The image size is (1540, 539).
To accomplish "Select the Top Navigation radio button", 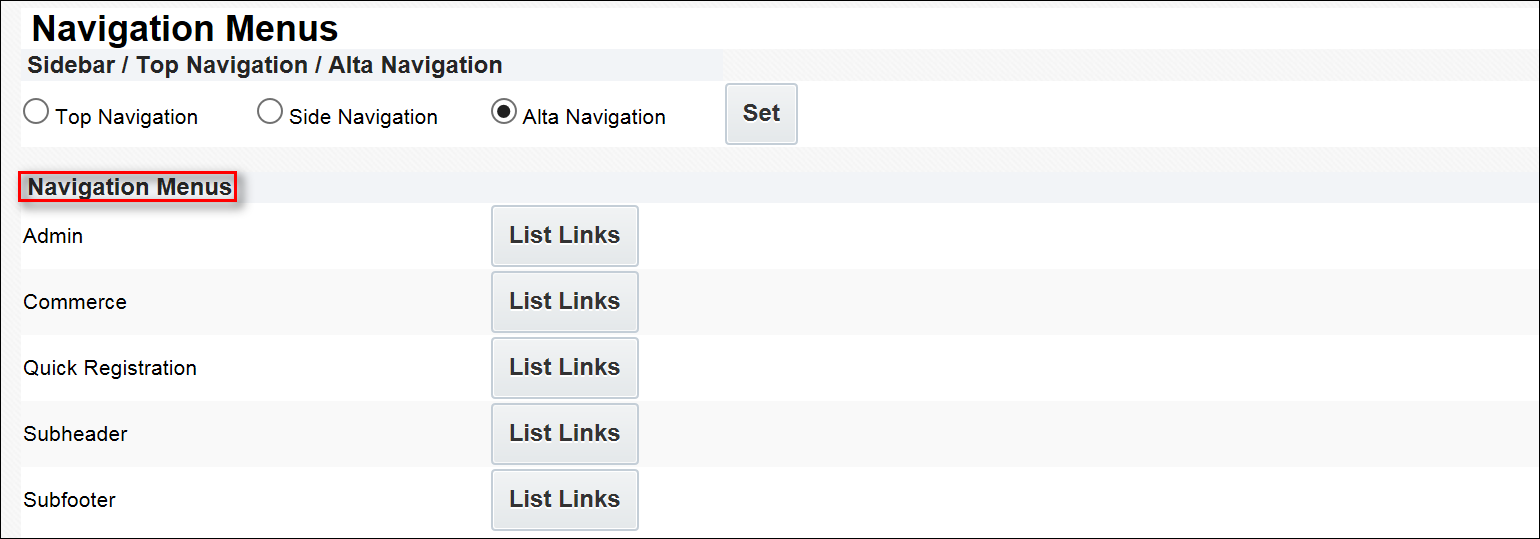I will coord(36,113).
